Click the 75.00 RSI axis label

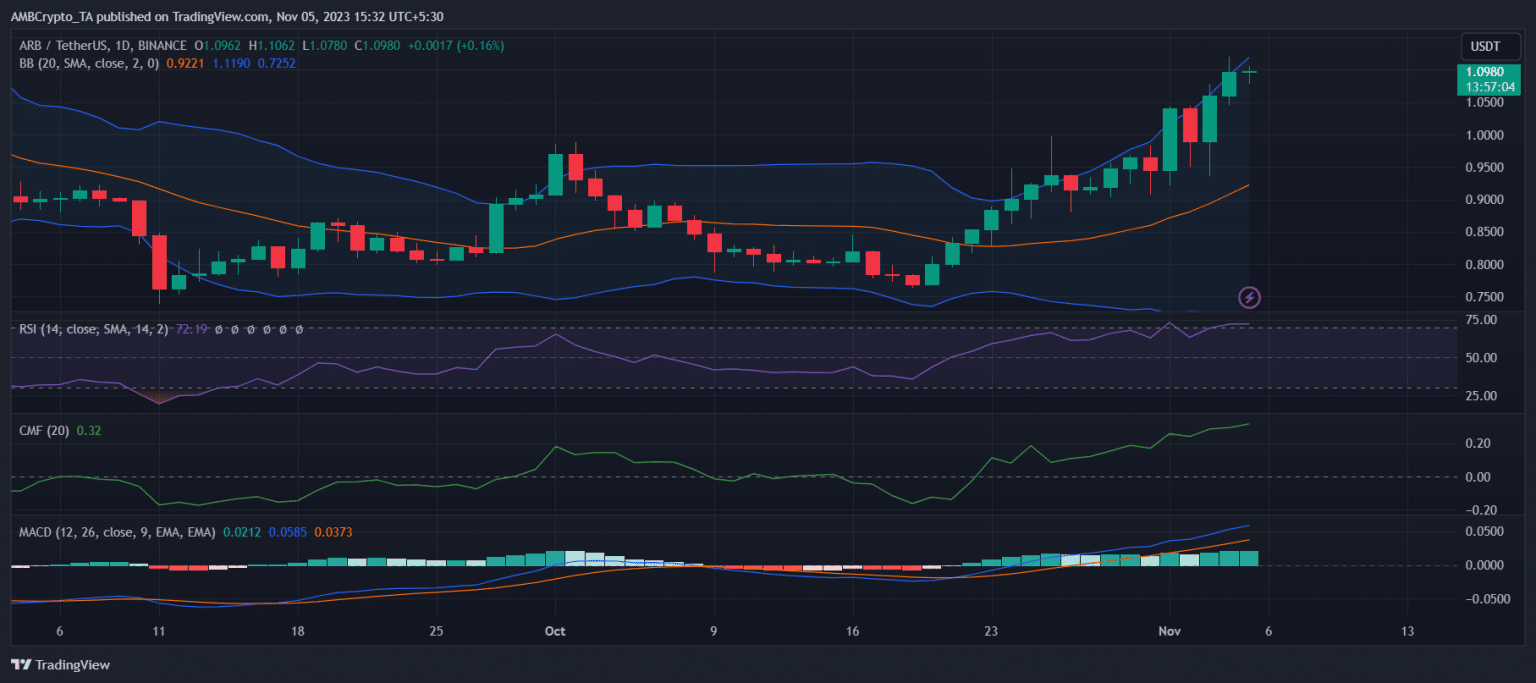click(1479, 319)
